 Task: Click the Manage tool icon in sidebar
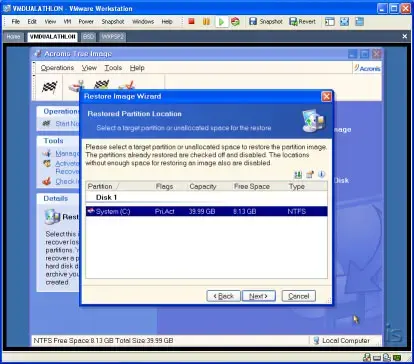coord(47,153)
